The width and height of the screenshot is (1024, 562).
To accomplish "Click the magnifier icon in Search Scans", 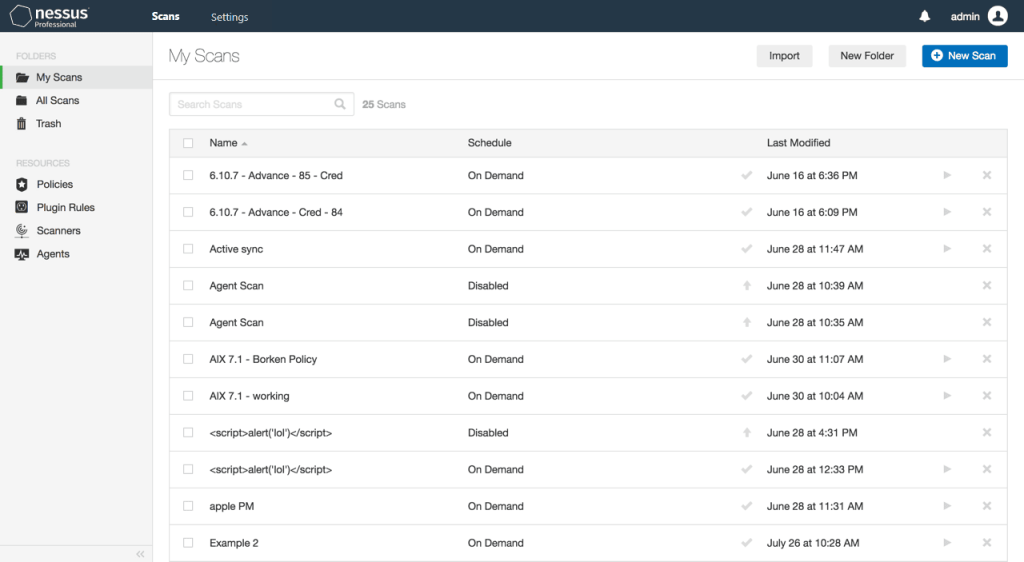I will [x=340, y=104].
